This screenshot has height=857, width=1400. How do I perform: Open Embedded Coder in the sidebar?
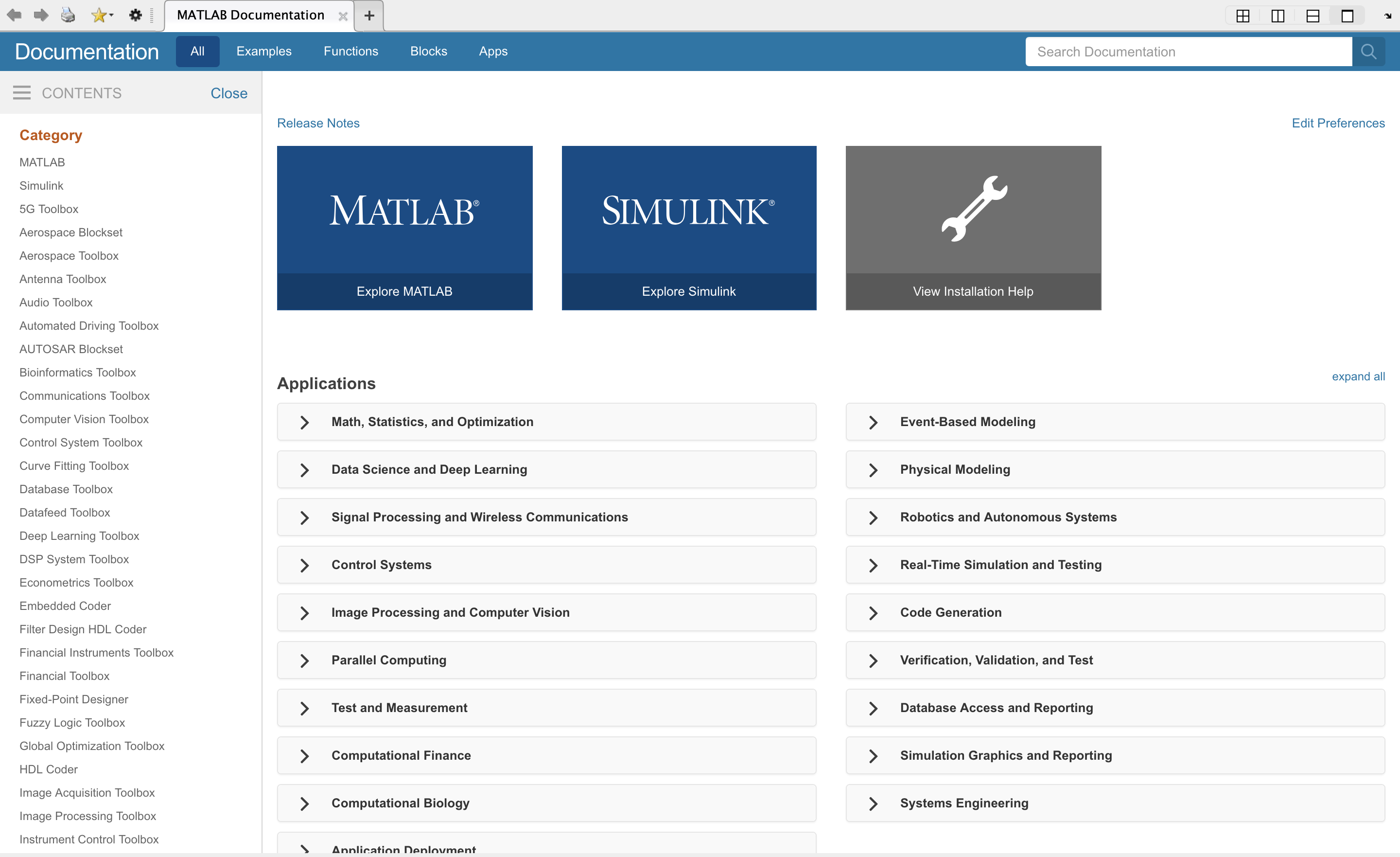point(65,606)
